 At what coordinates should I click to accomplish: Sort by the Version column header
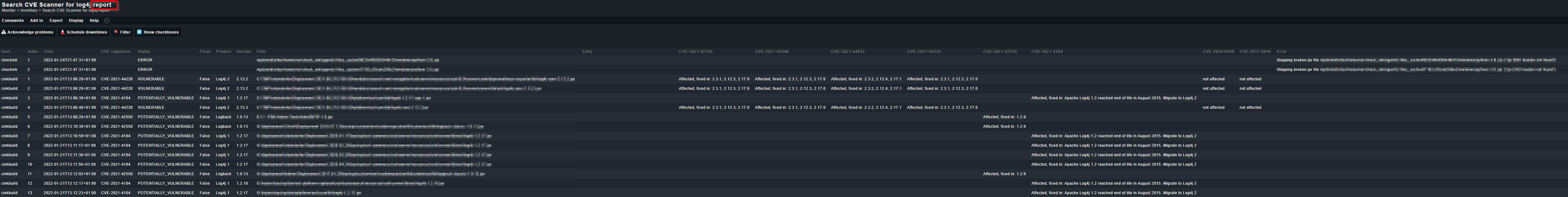[243, 52]
